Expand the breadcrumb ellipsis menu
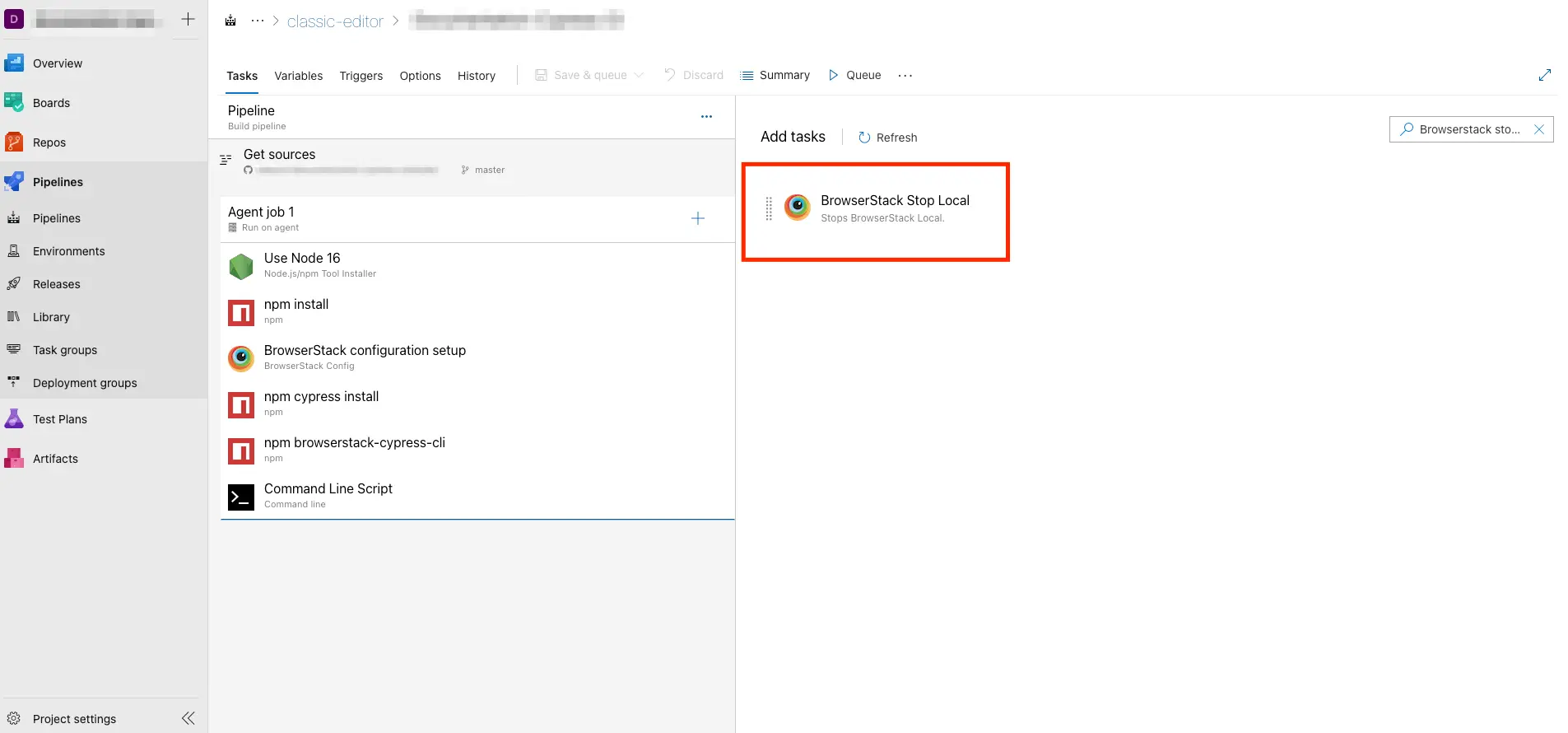The height and width of the screenshot is (733, 1568). 258,21
